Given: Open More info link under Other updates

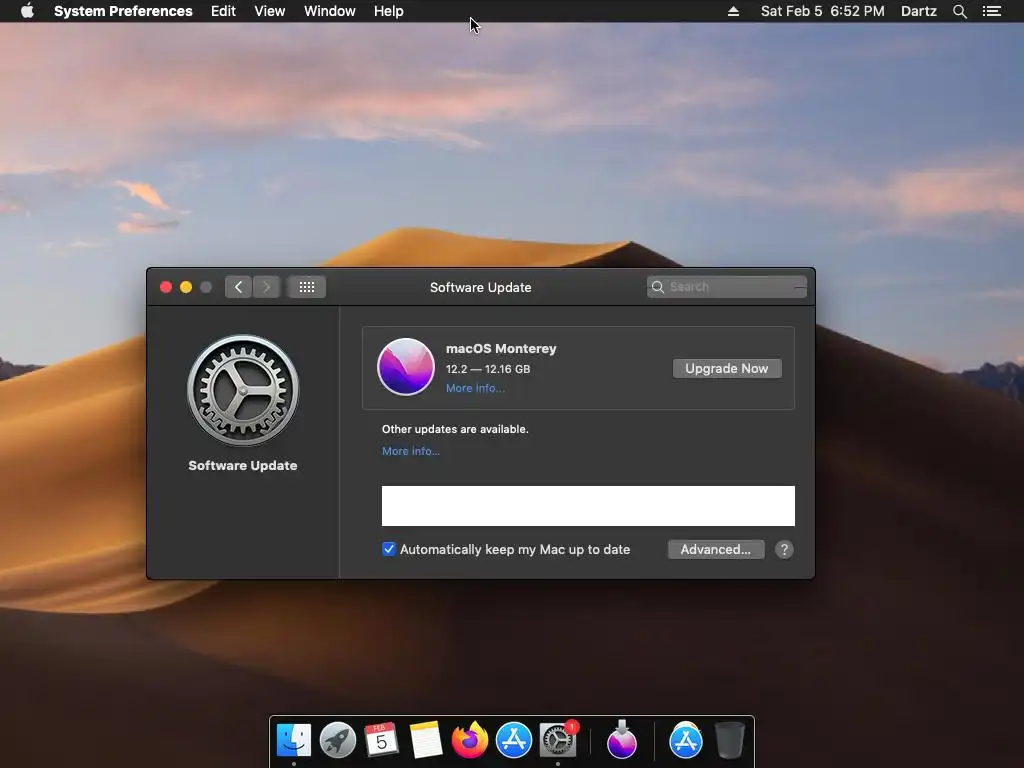Looking at the screenshot, I should [411, 451].
